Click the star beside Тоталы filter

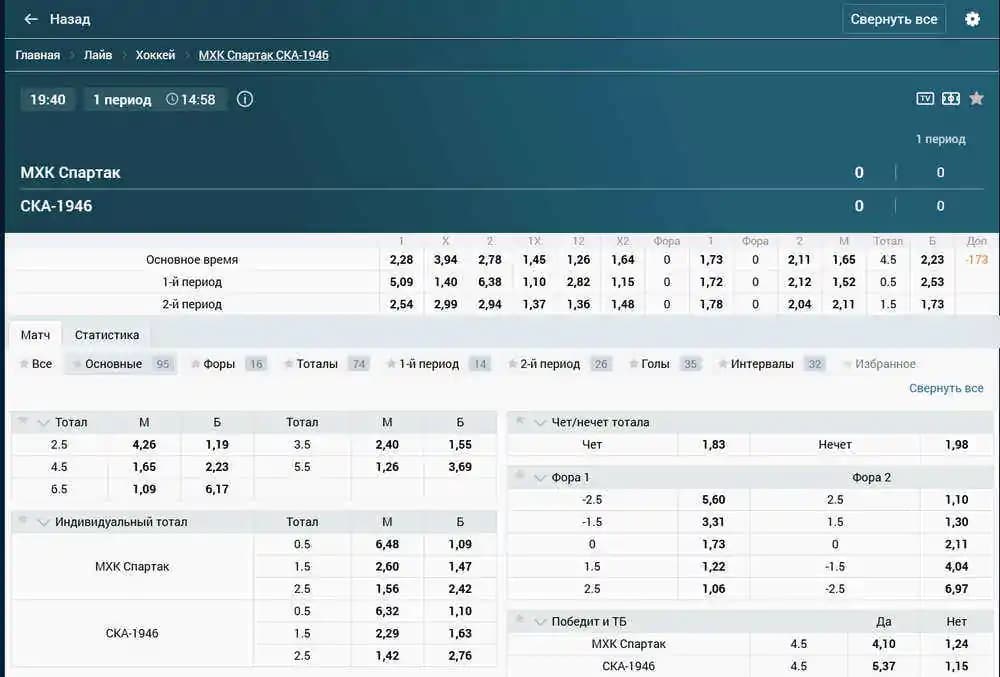tap(288, 364)
